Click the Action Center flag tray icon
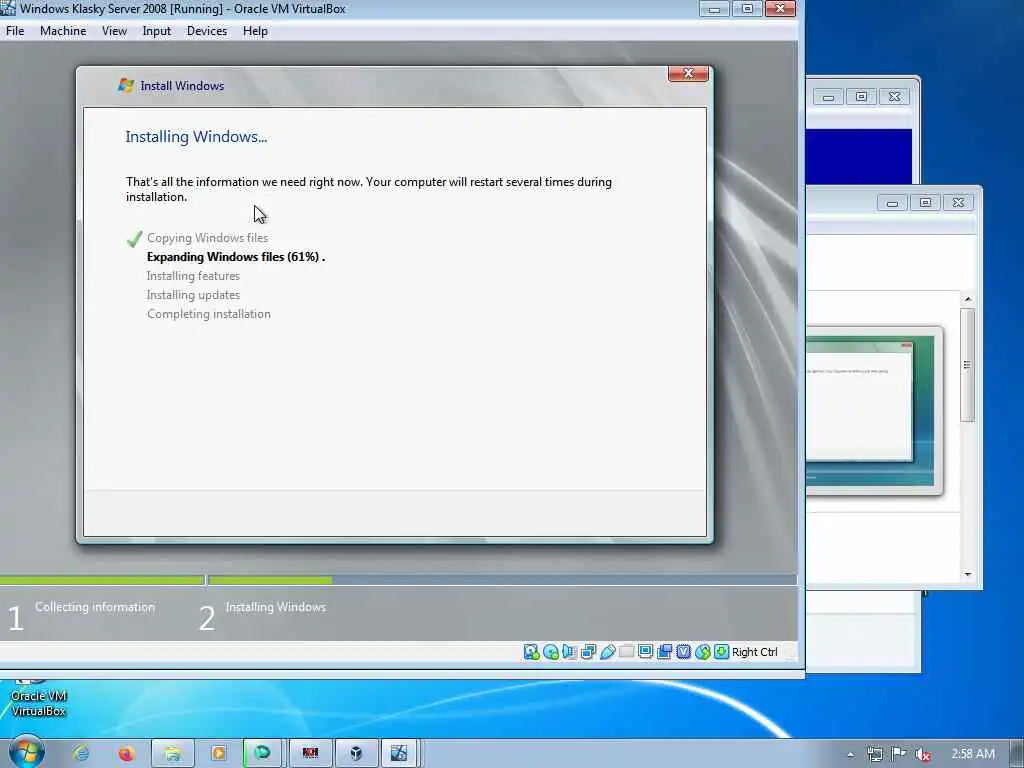 coord(899,754)
